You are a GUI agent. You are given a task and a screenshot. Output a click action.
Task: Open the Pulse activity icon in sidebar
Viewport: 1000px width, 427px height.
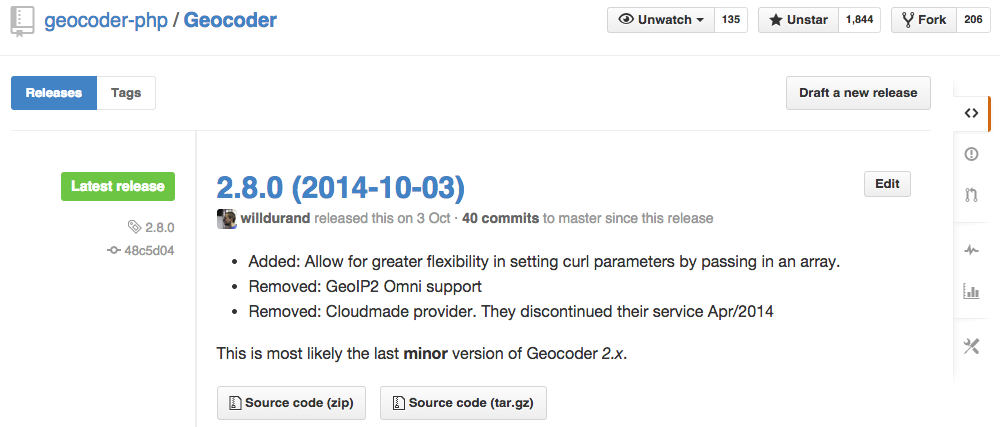coord(971,250)
